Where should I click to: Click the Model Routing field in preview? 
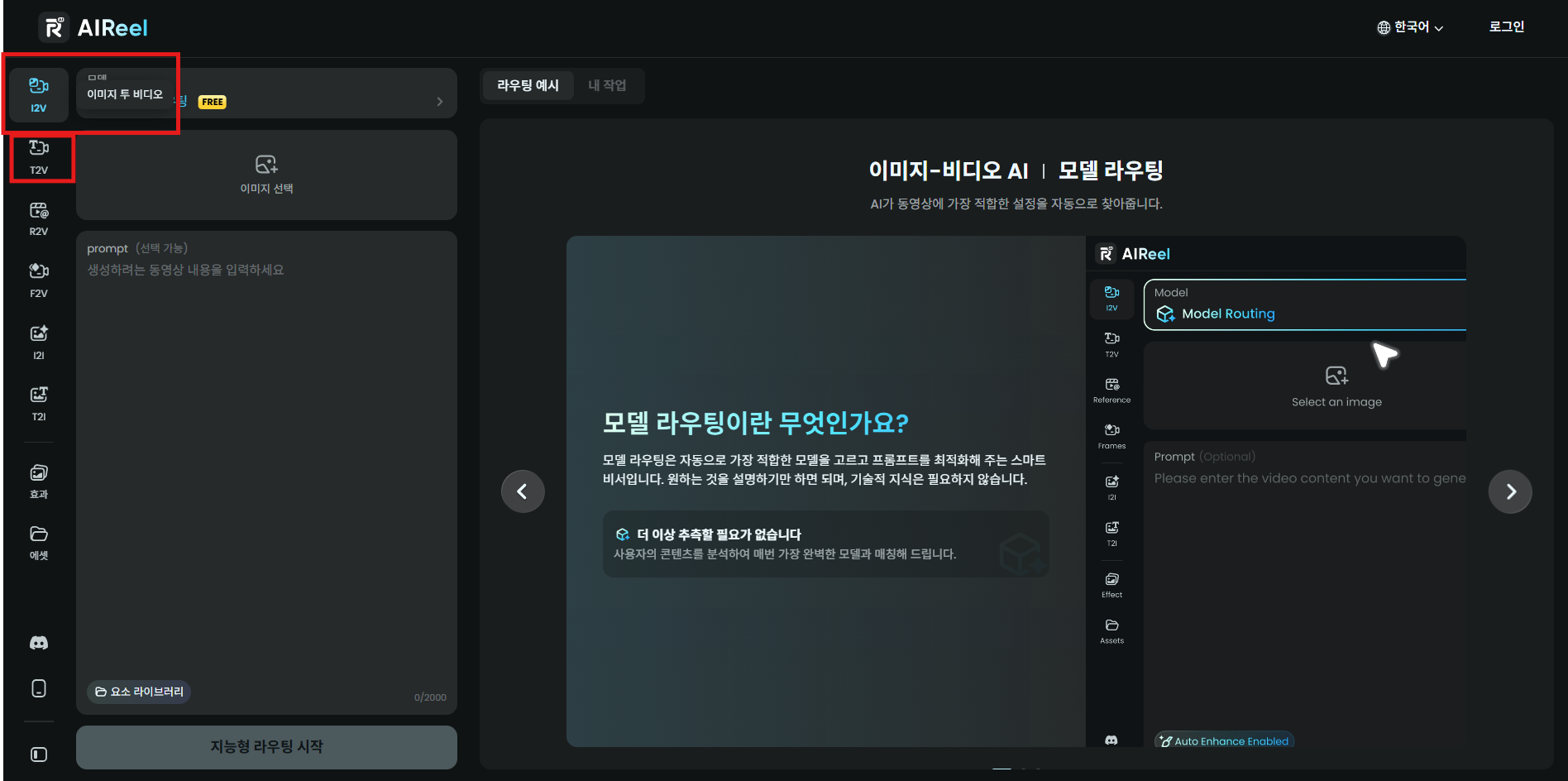click(x=1305, y=304)
